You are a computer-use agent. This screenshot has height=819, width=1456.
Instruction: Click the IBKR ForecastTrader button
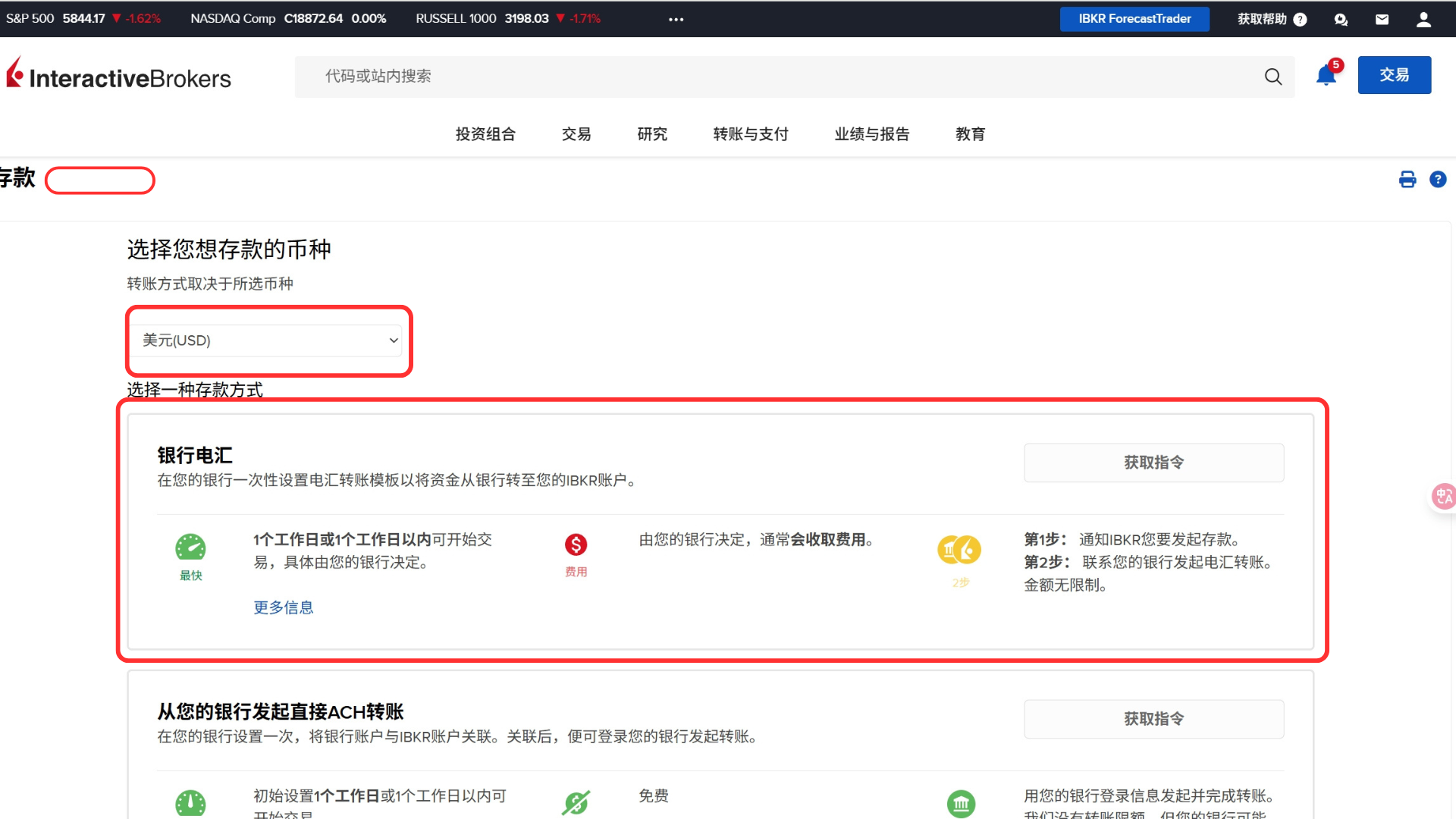(x=1134, y=19)
